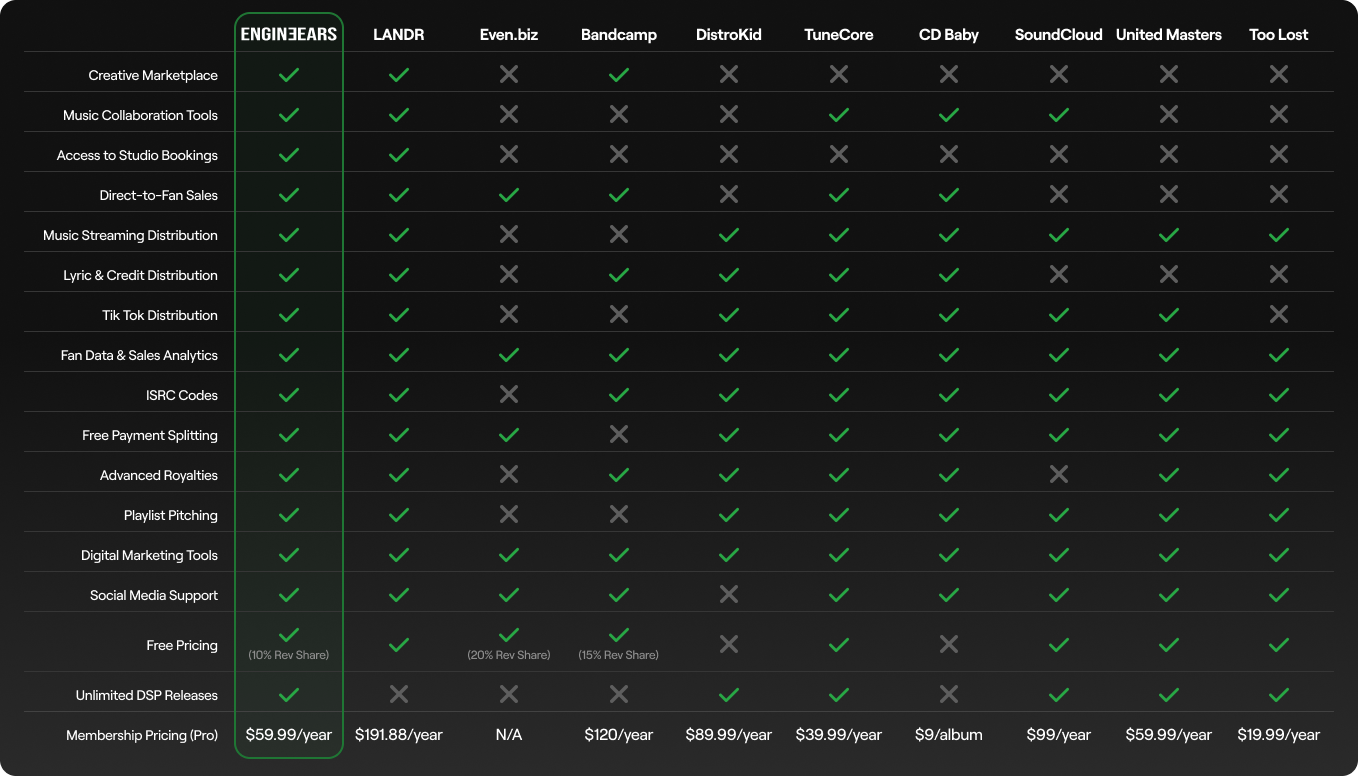The image size is (1358, 776).
Task: Select the United Masters column header
Action: (1169, 34)
